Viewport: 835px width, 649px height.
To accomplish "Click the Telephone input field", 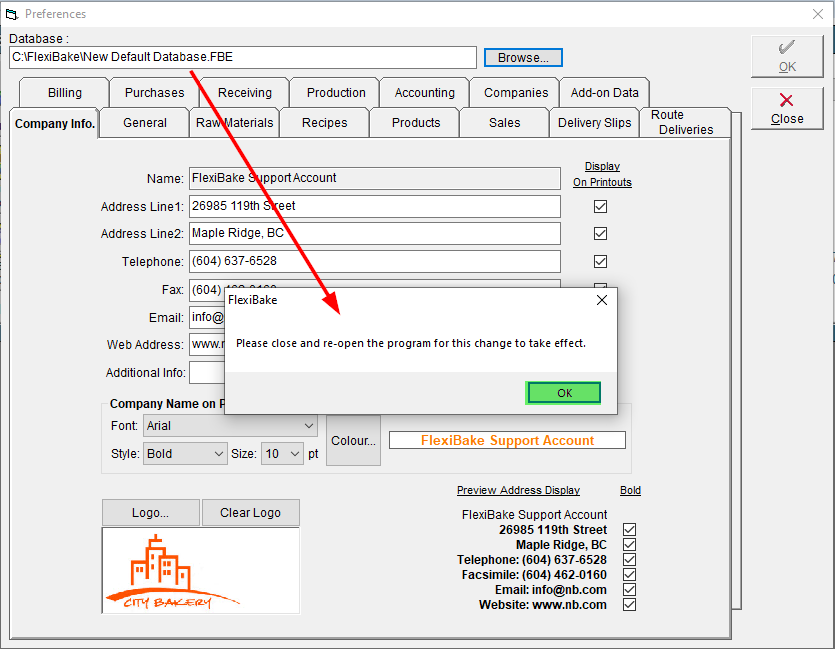I will (x=375, y=261).
